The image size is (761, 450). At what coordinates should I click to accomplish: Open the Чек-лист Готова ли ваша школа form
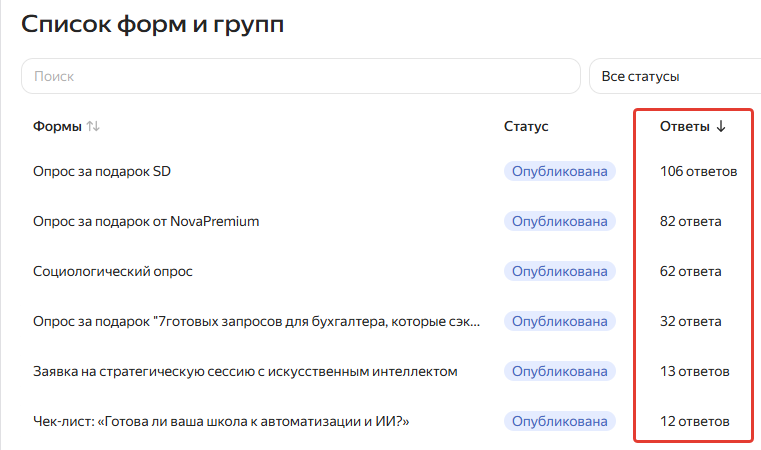click(221, 421)
